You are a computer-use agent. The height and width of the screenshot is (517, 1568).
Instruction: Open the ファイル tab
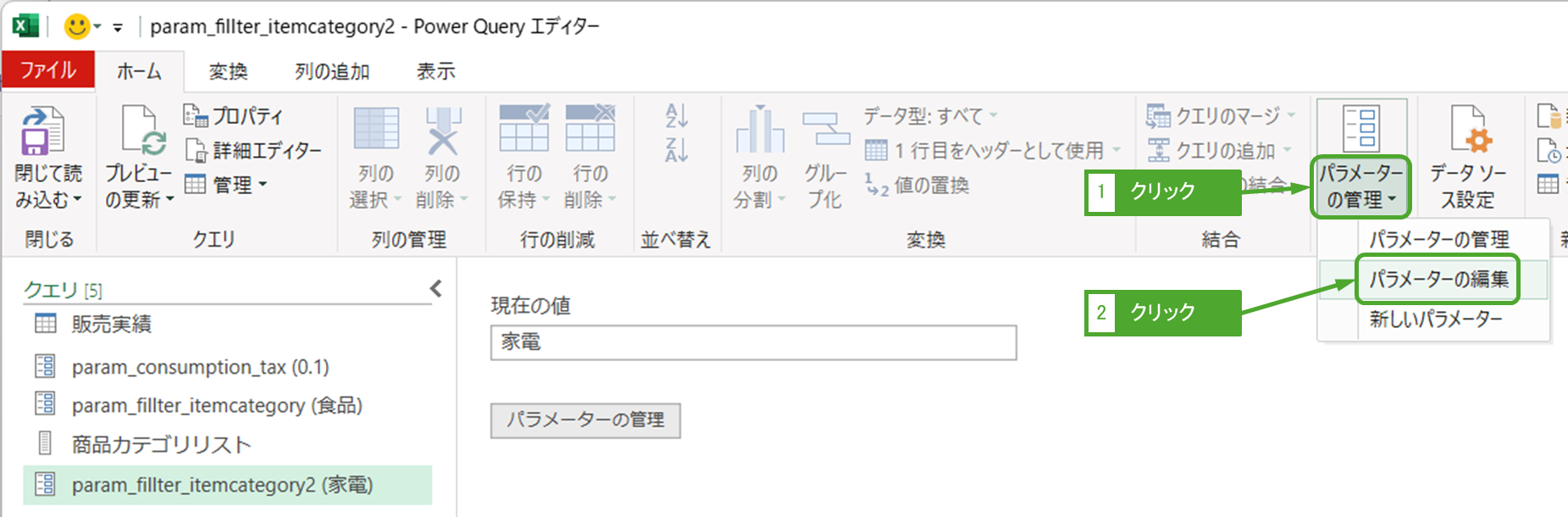(47, 70)
